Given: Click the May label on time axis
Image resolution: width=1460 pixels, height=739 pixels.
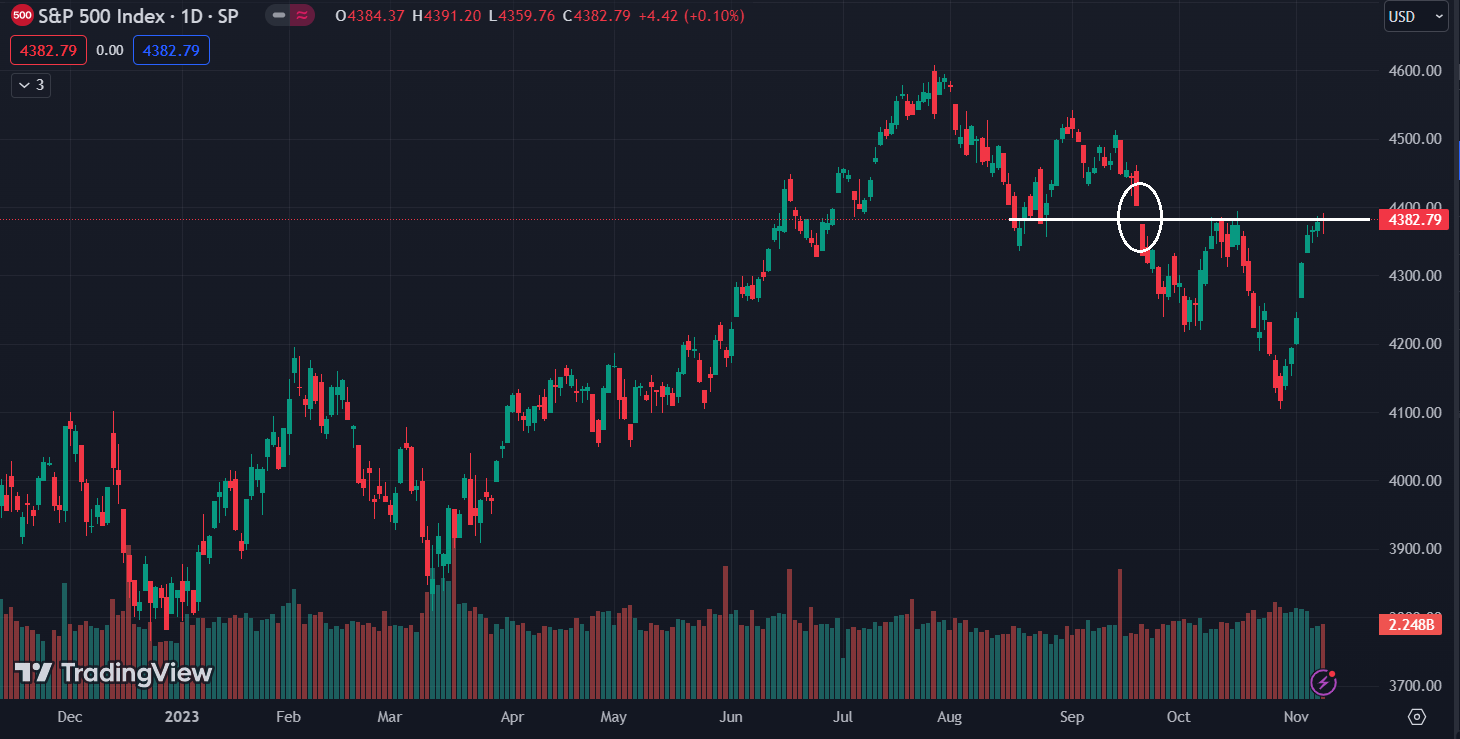Looking at the screenshot, I should [x=613, y=717].
